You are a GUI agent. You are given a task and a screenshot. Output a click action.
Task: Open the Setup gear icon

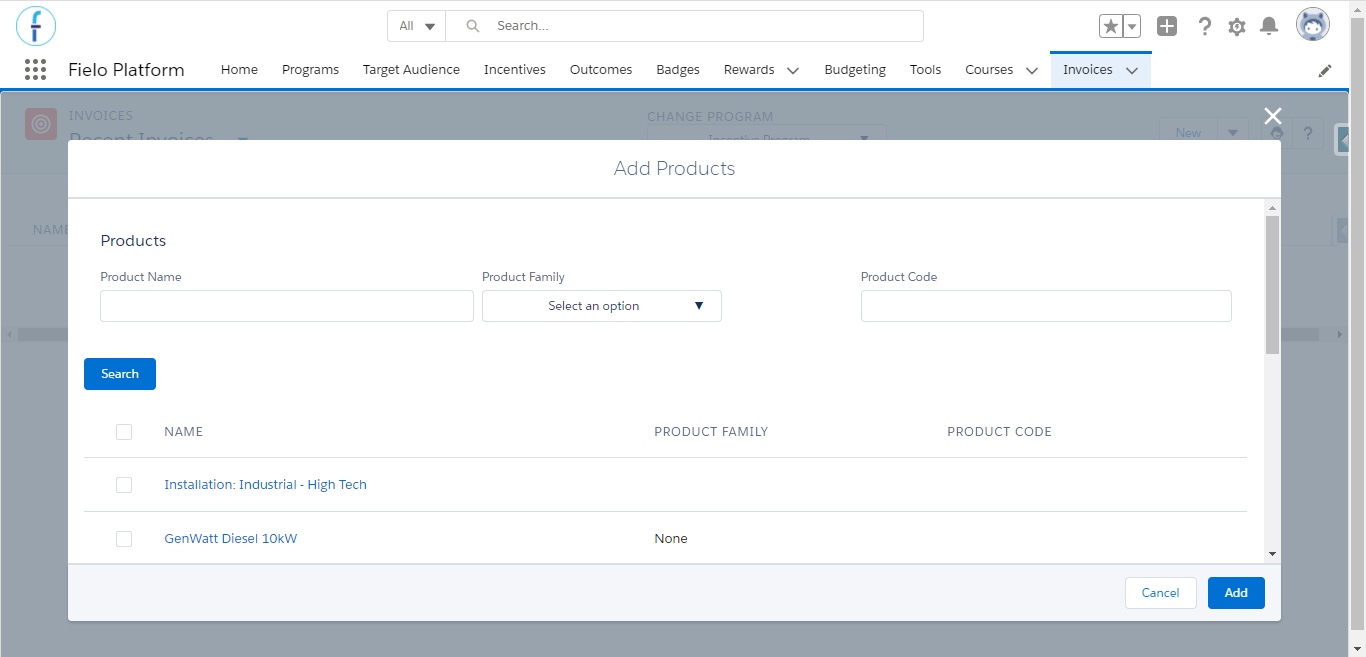coord(1237,27)
